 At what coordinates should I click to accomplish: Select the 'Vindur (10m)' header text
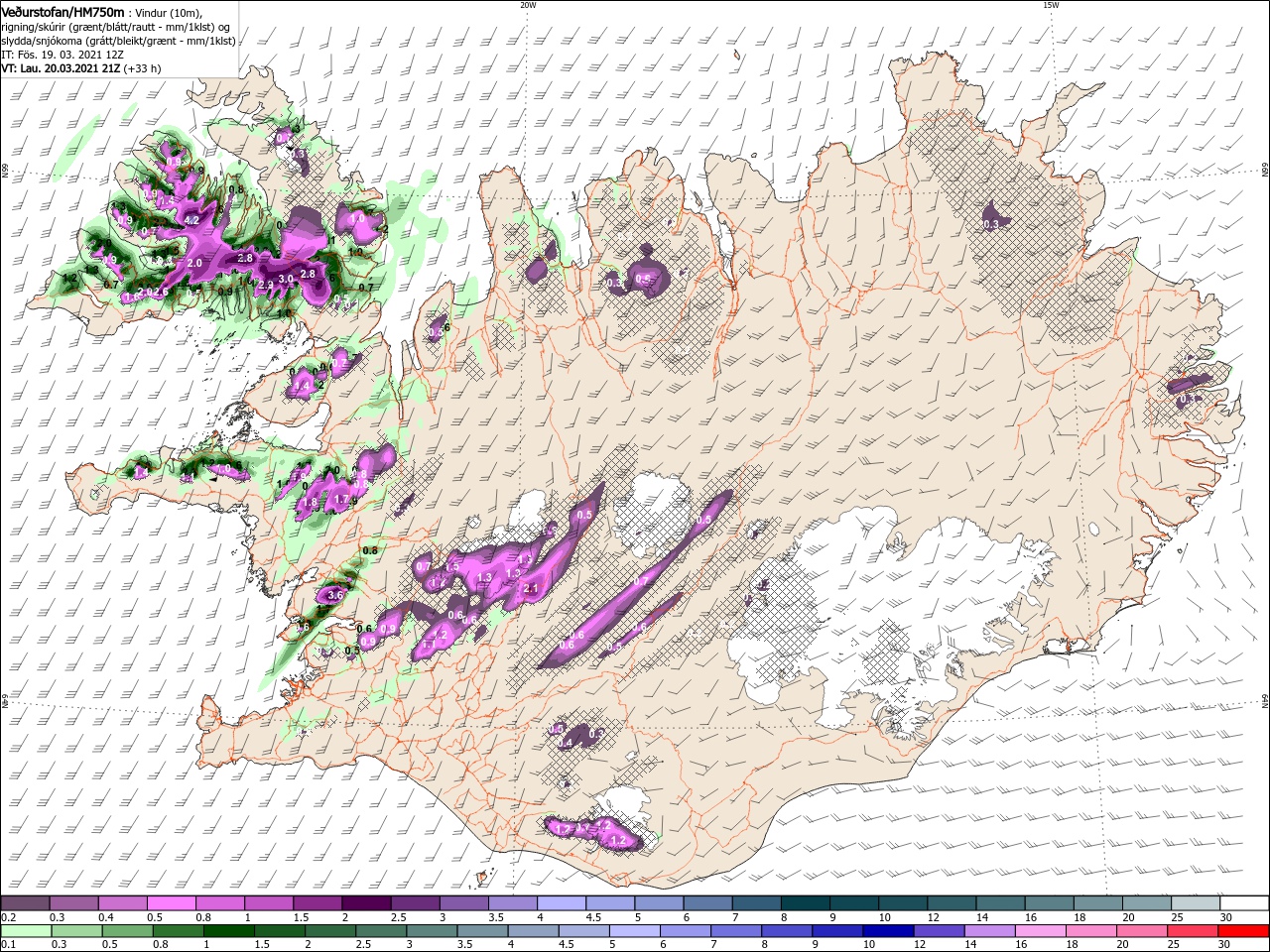(x=170, y=13)
